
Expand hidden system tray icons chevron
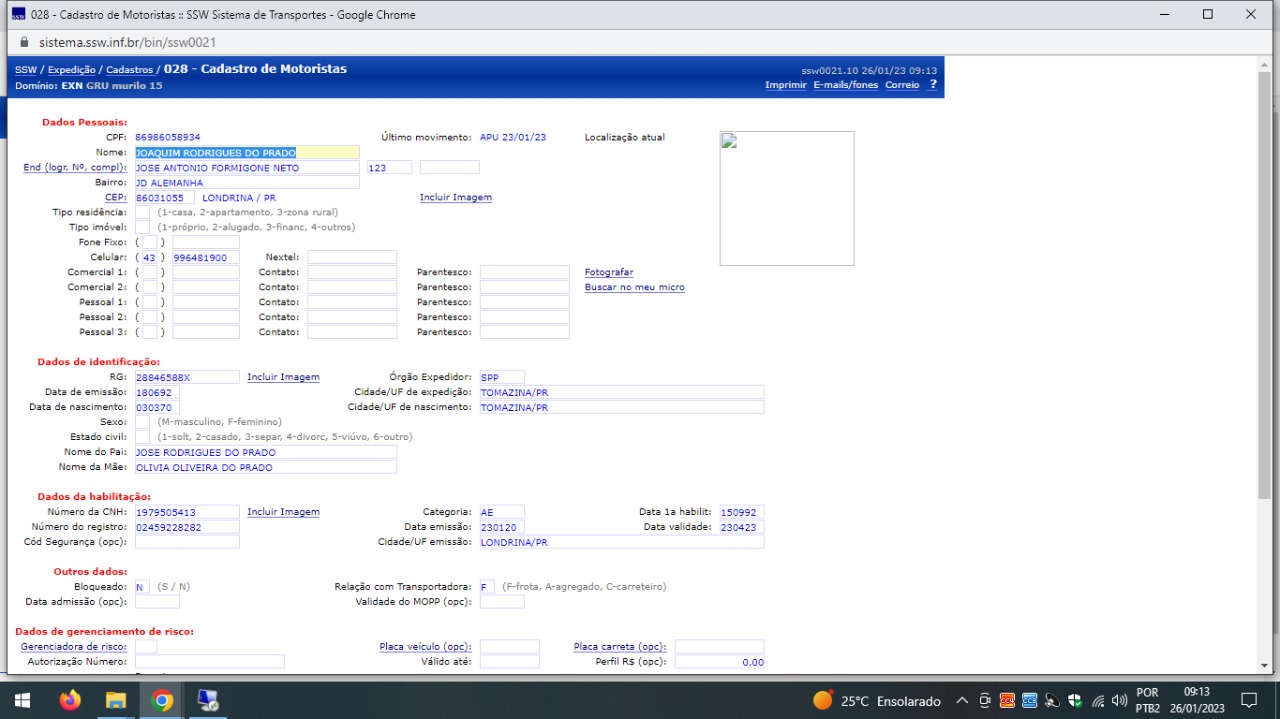click(962, 701)
